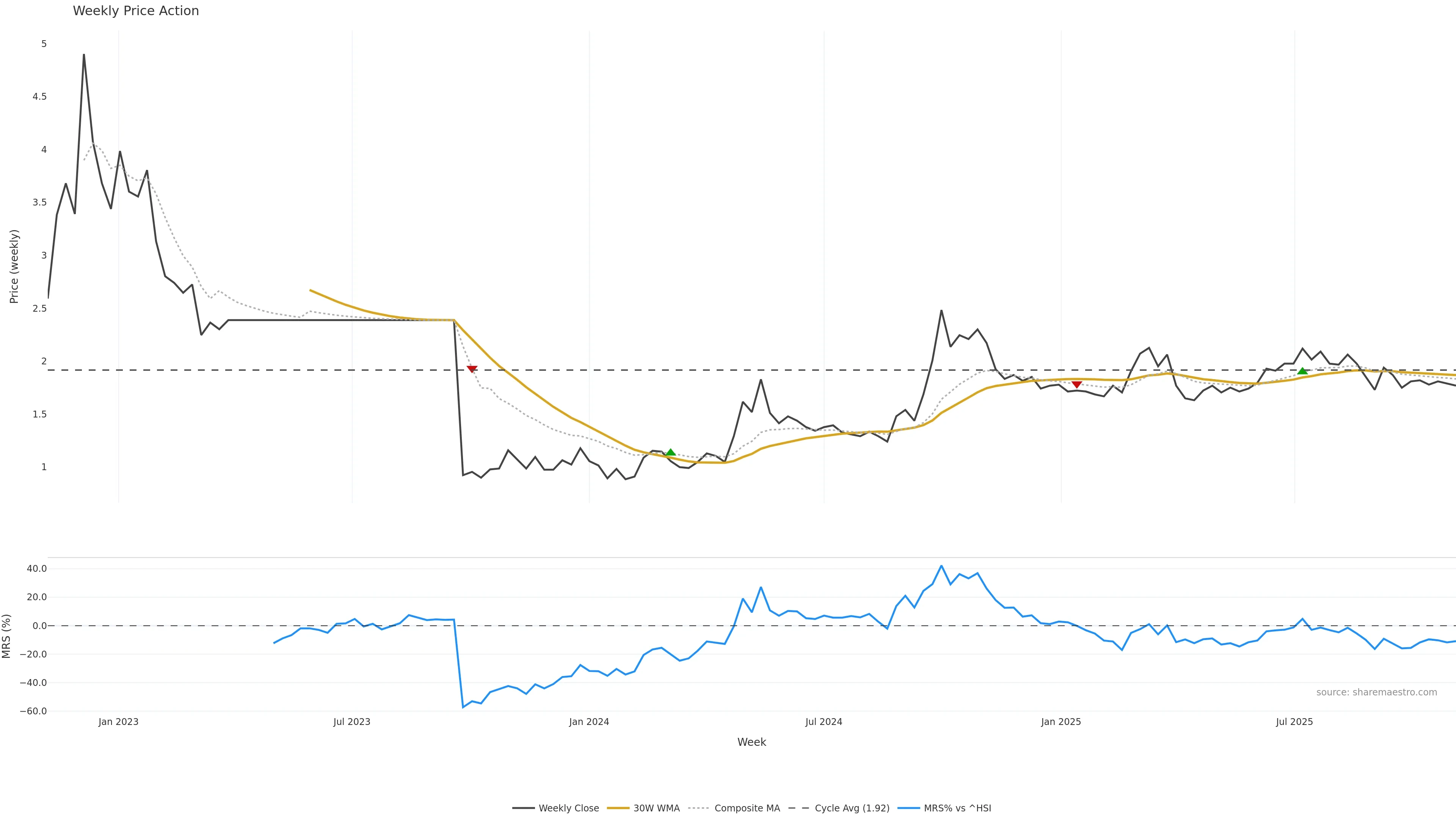
Task: Toggle the '30W WMA' legend label text
Action: point(656,808)
